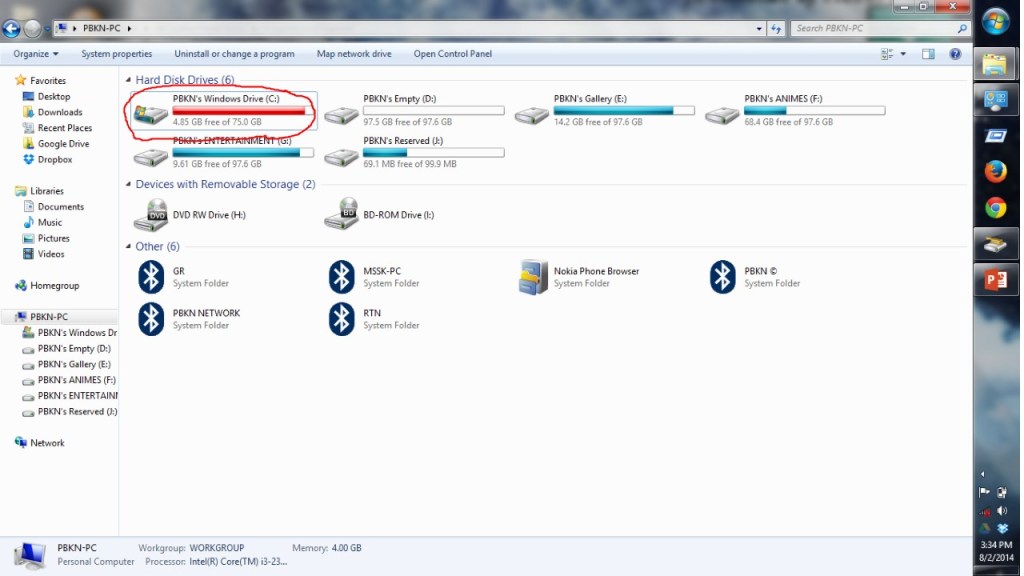Viewport: 1024px width, 576px height.
Task: Open Google Chrome from the taskbar
Action: coord(995,208)
